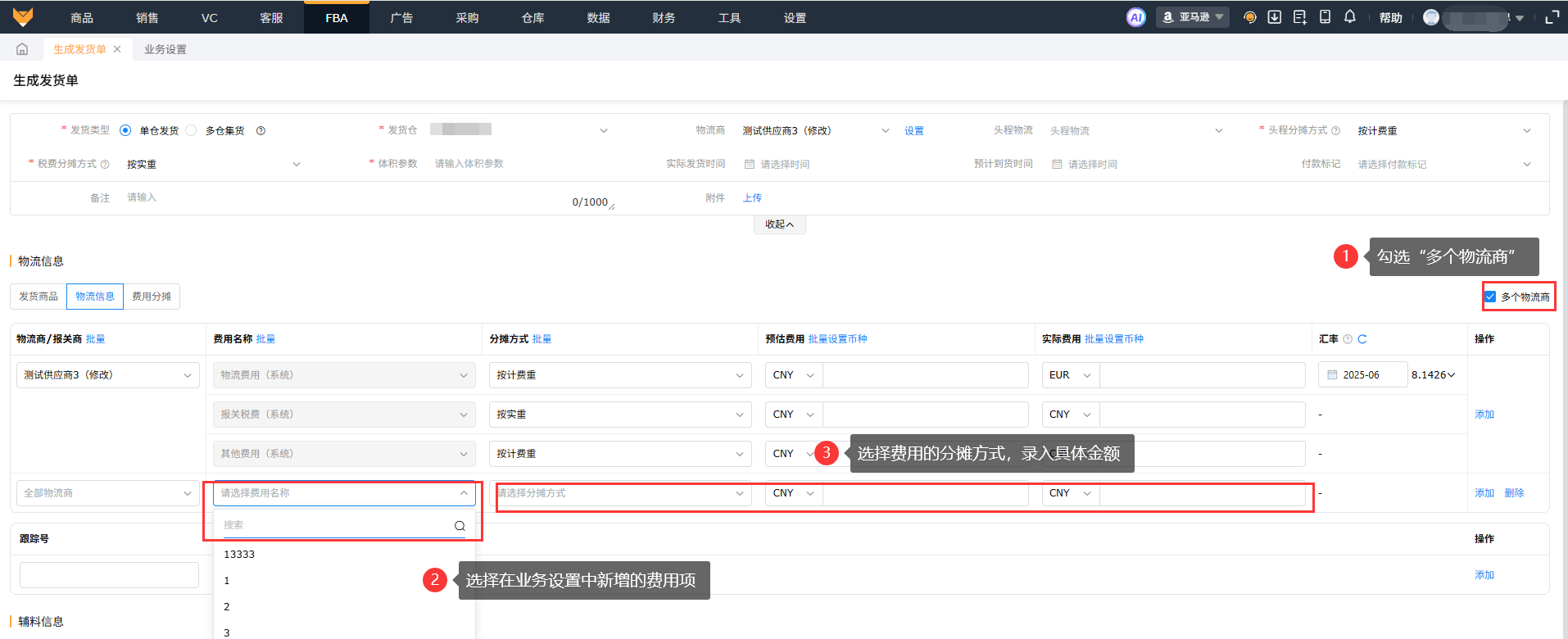Viewport: 1568px width, 639px height.
Task: Open the 头程物流 dropdown
Action: [1136, 130]
